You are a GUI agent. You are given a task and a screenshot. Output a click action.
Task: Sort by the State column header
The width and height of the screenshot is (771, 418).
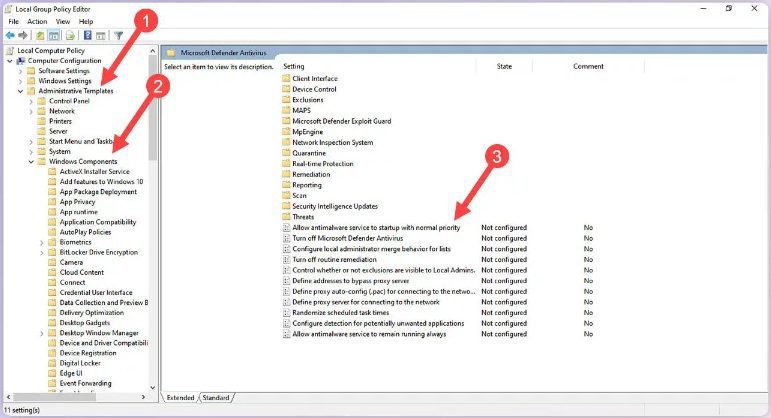504,66
